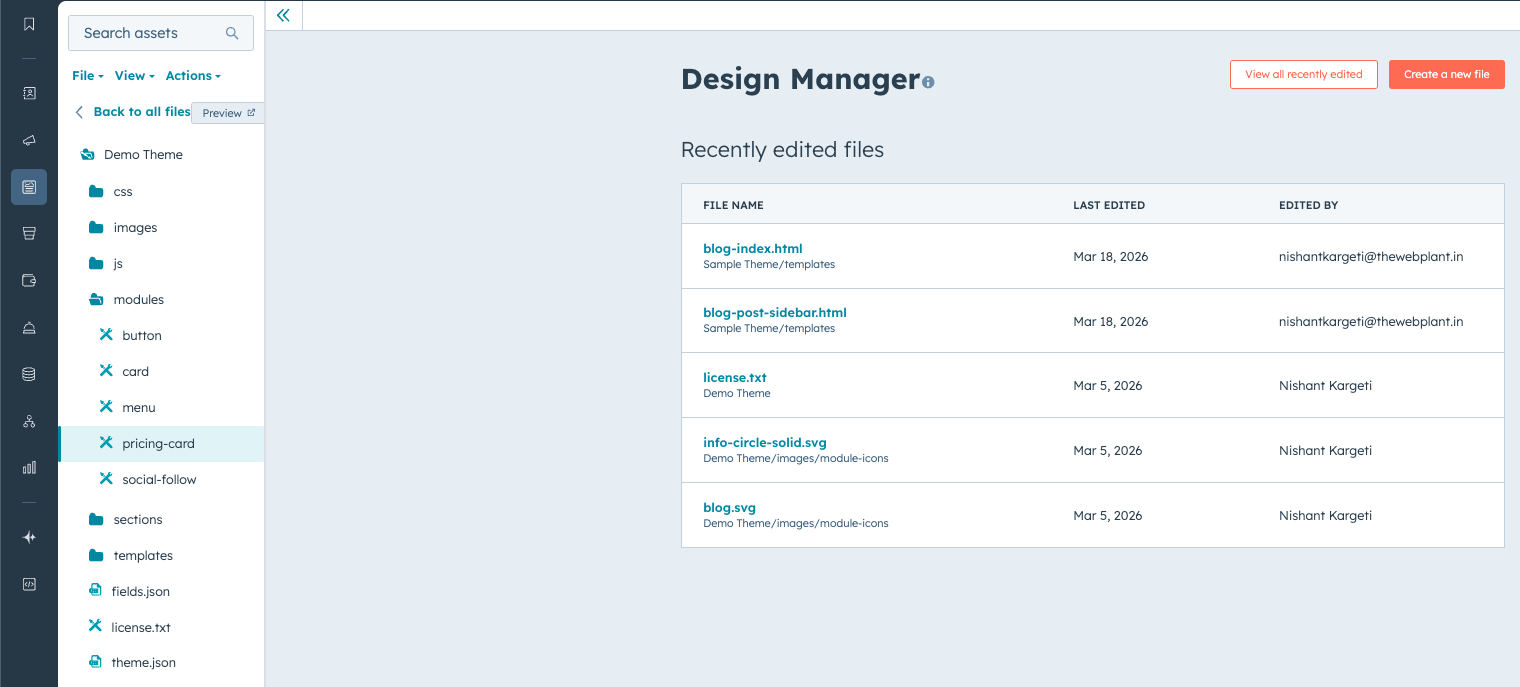Click the FILE NAME column header
Image resolution: width=1520 pixels, height=687 pixels.
click(x=733, y=205)
